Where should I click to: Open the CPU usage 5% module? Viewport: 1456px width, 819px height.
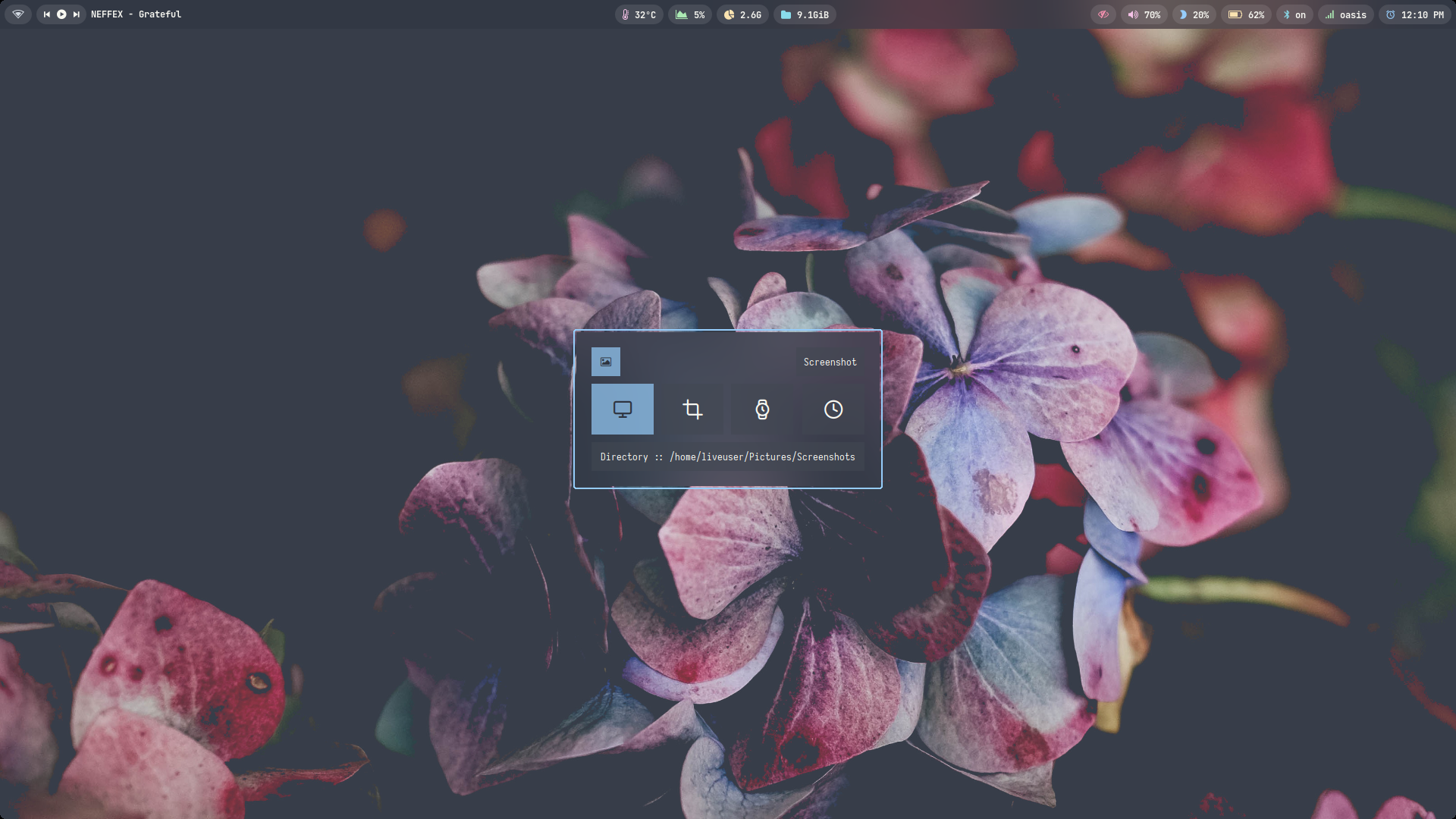click(x=690, y=15)
